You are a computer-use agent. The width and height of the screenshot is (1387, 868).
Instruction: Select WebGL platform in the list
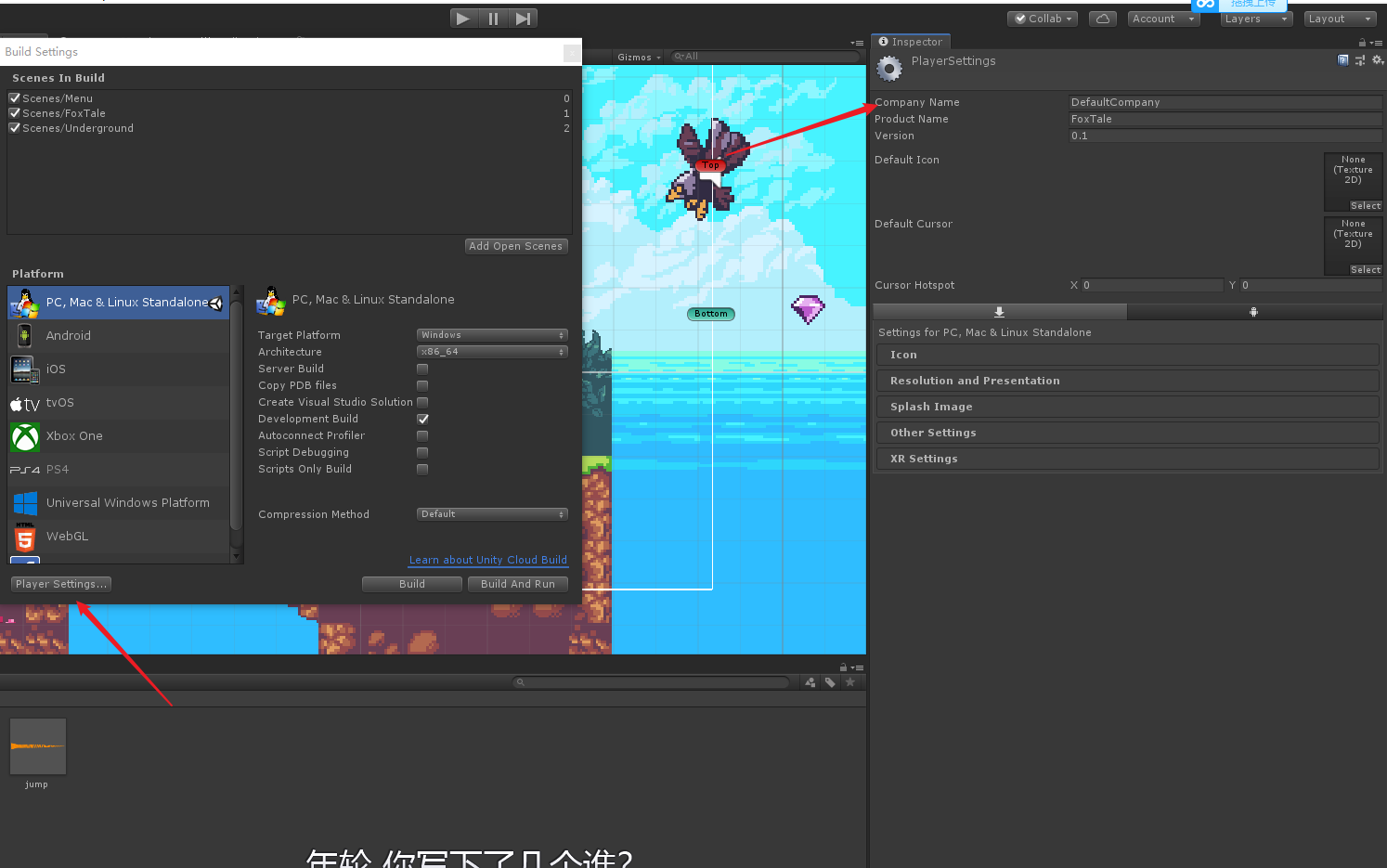click(x=118, y=537)
